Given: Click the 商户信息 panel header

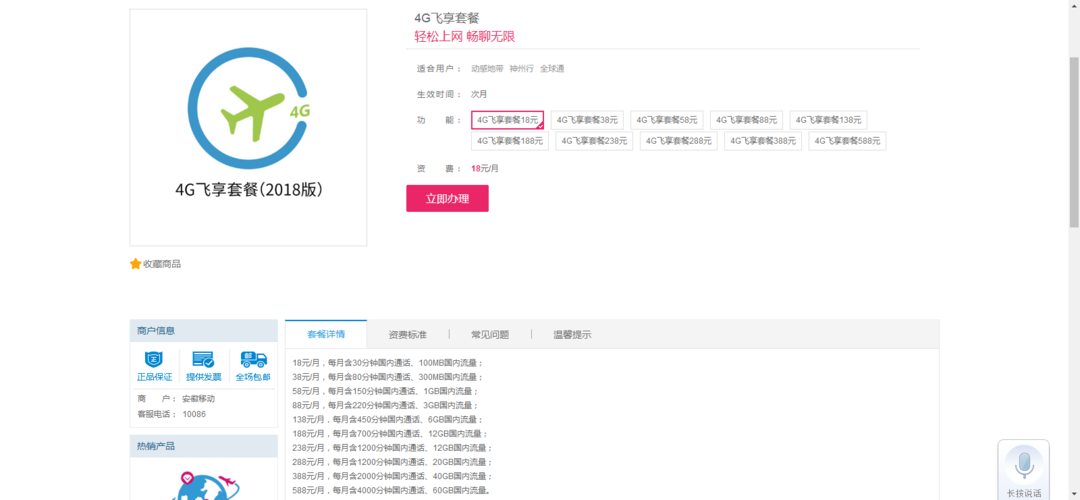Looking at the screenshot, I should tap(203, 331).
